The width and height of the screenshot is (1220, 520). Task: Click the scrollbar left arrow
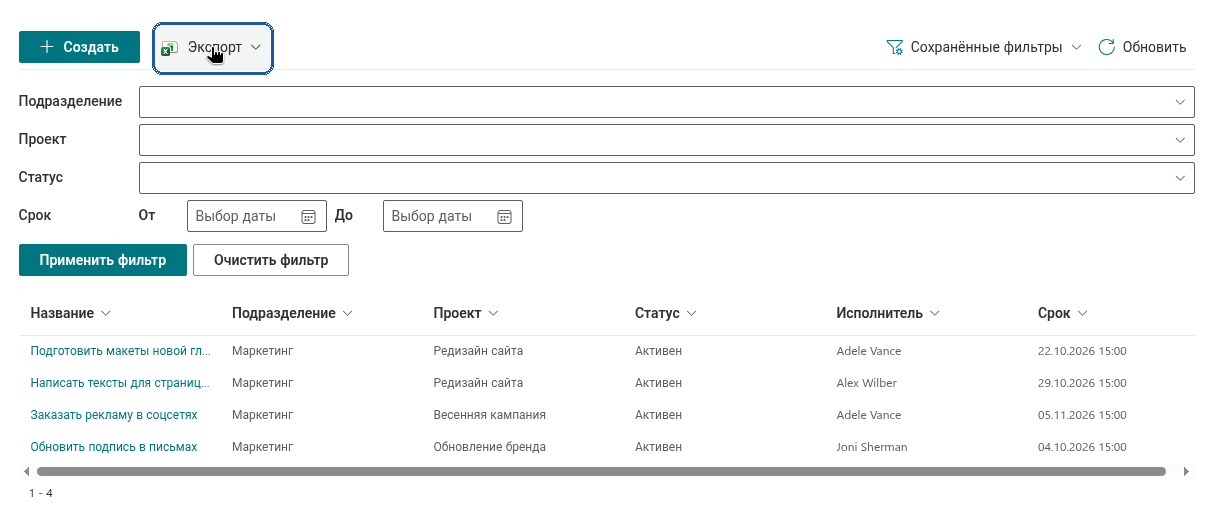[25, 471]
